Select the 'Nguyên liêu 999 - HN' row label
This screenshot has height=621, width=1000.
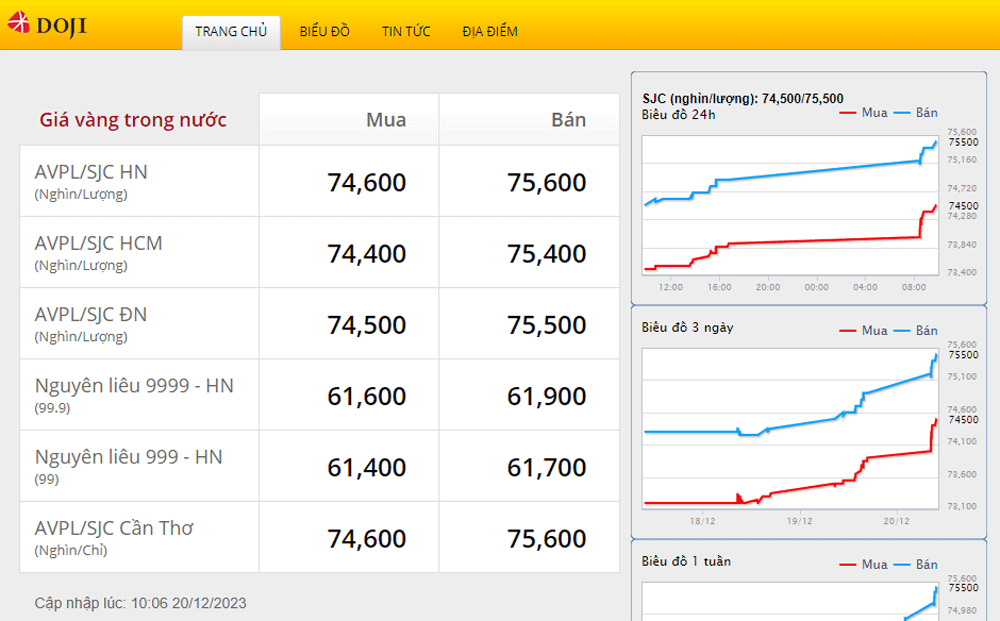tap(128, 457)
